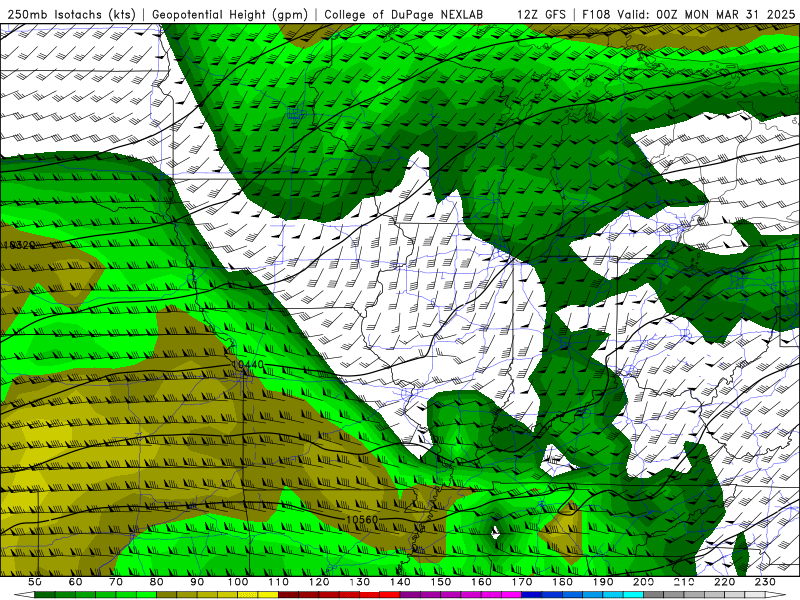Click the 'Valid: 00Z MON MAR 31 2025' text

706,14
